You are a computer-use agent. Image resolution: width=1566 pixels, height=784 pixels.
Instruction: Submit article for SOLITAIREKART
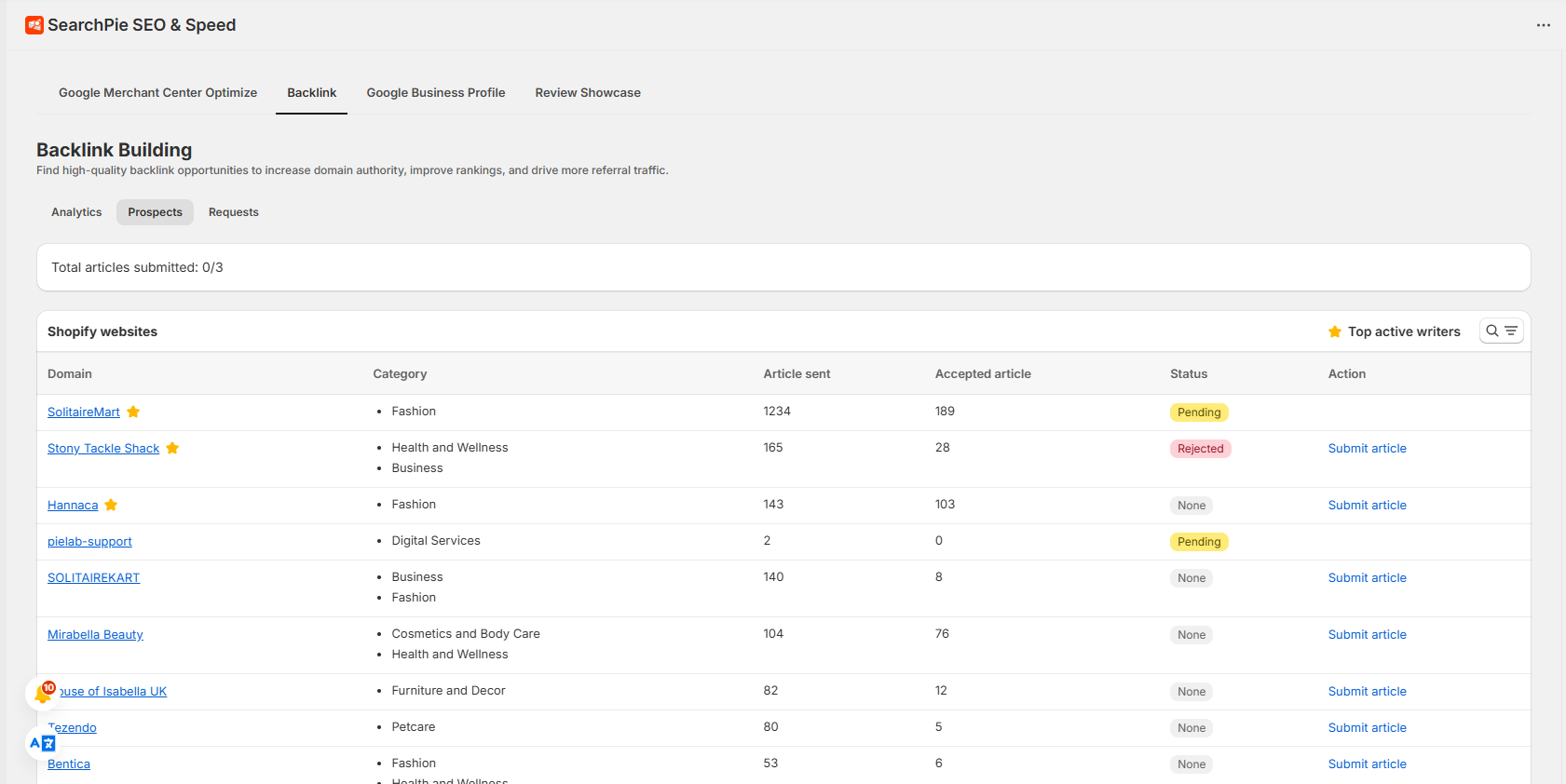[1367, 577]
